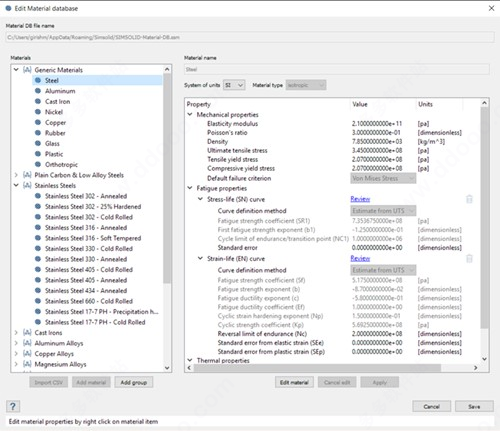The width and height of the screenshot is (500, 431).
Task: Expand the Aluminum Alloys group
Action: [16, 343]
